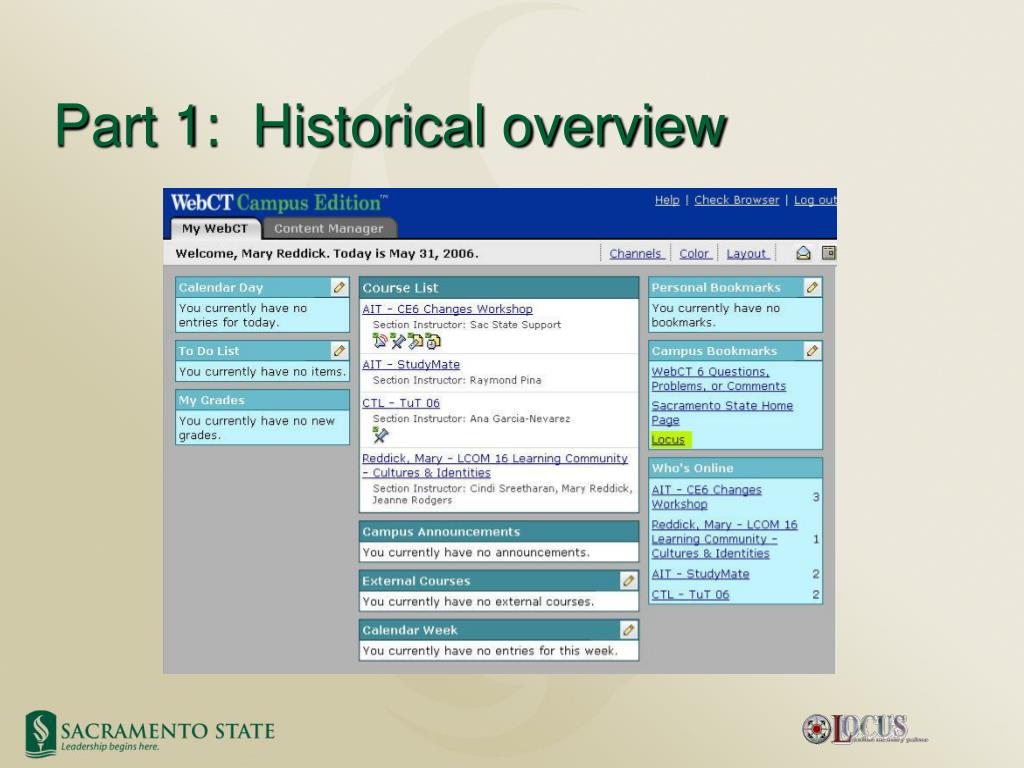Click 'Section Instructor: Sac State Support' text
The image size is (1024, 768).
click(466, 325)
